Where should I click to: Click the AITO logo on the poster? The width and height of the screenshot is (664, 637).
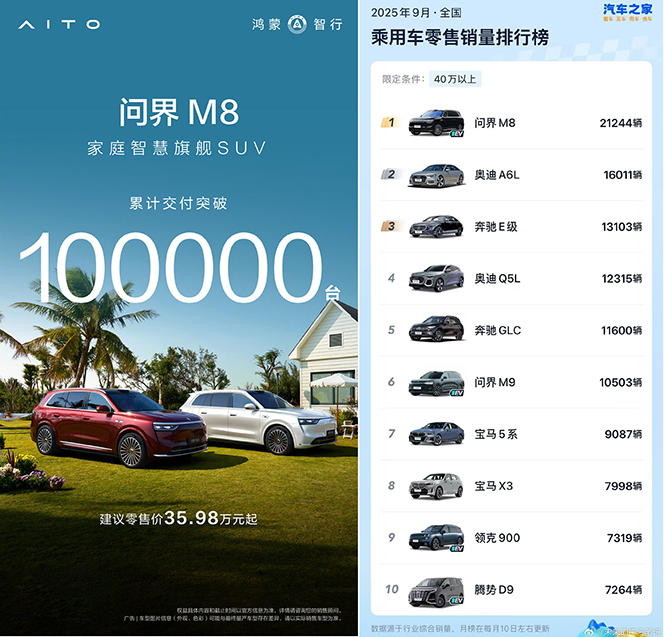(x=63, y=24)
